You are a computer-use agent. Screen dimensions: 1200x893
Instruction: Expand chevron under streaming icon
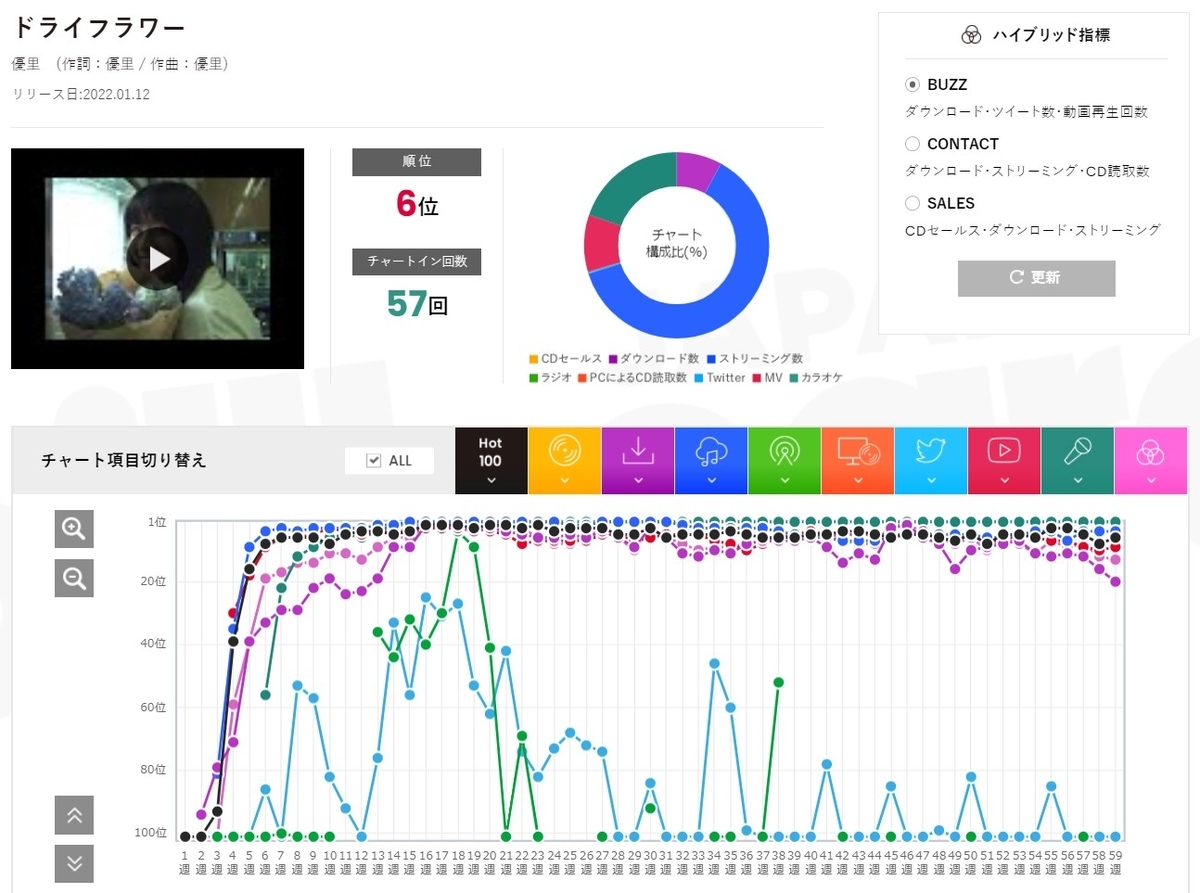(711, 481)
